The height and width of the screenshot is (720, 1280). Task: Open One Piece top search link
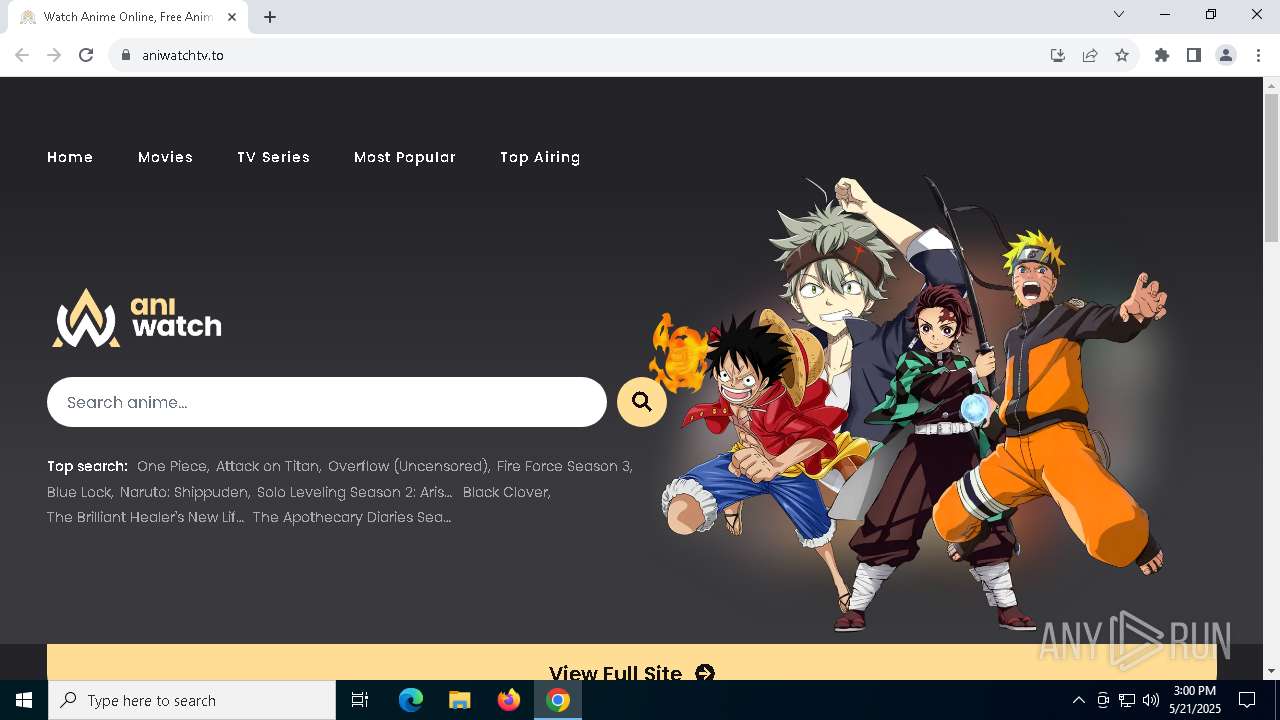[172, 466]
